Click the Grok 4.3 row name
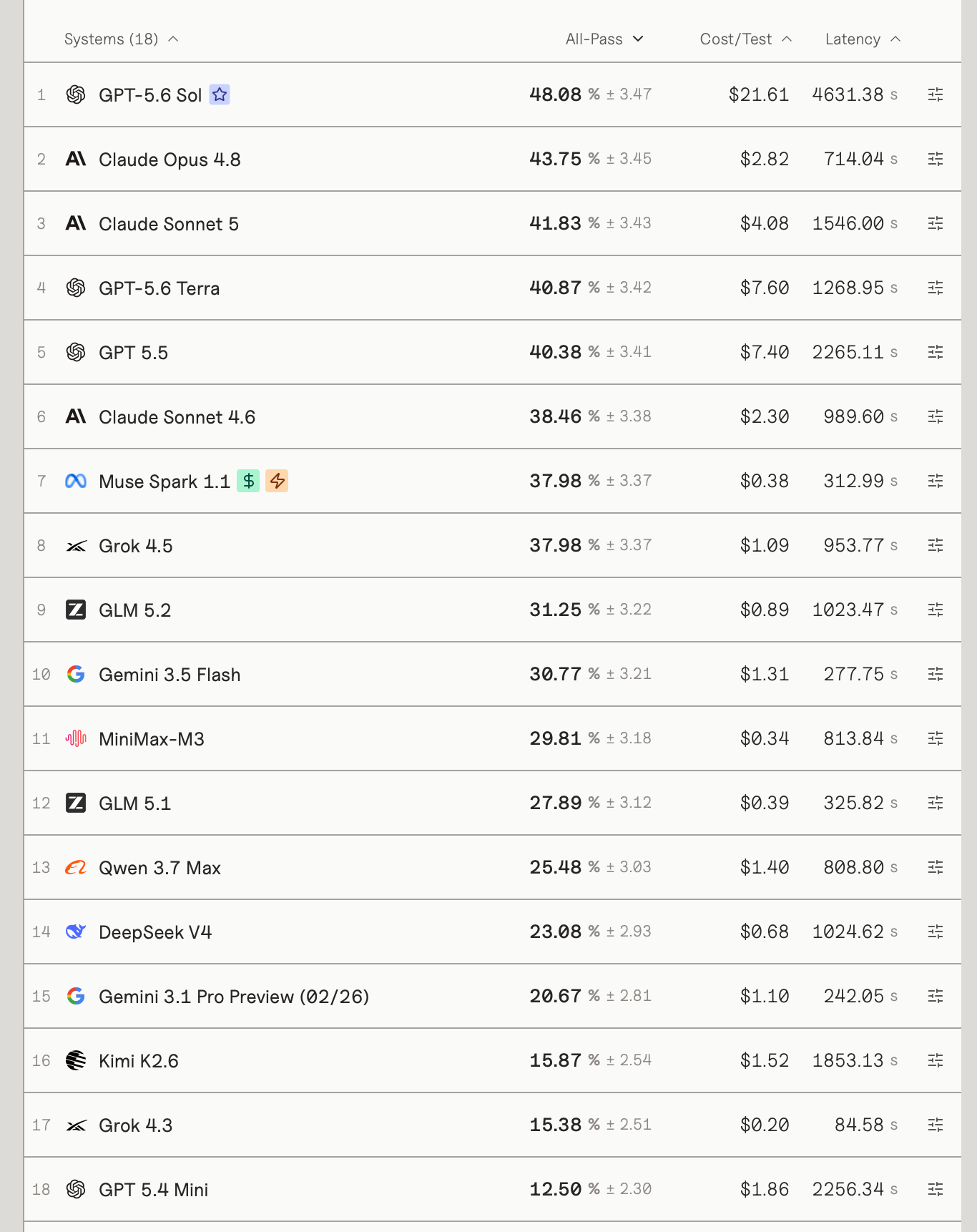This screenshot has height=1232, width=977. [135, 1125]
